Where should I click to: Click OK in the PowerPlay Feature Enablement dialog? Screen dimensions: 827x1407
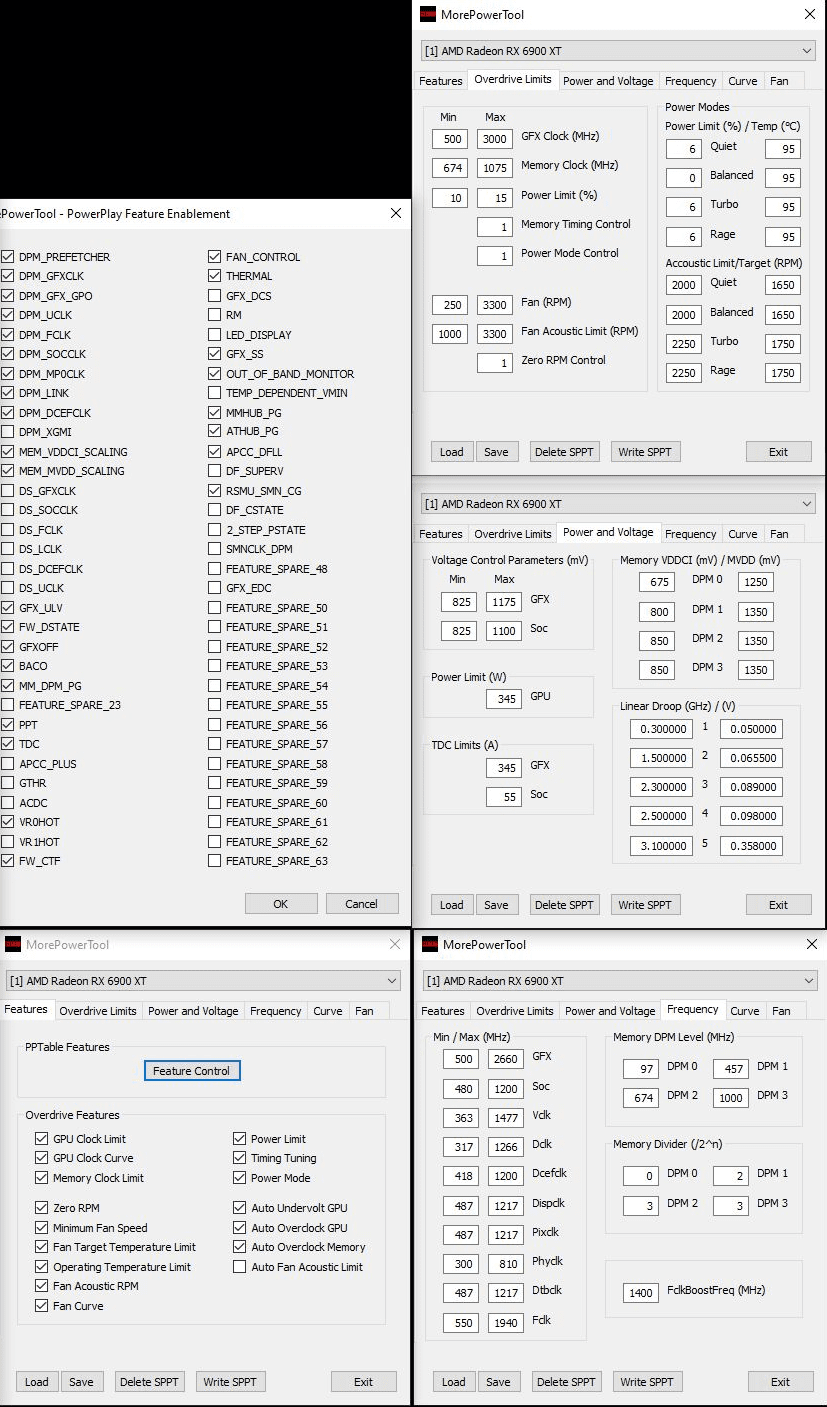[x=281, y=904]
